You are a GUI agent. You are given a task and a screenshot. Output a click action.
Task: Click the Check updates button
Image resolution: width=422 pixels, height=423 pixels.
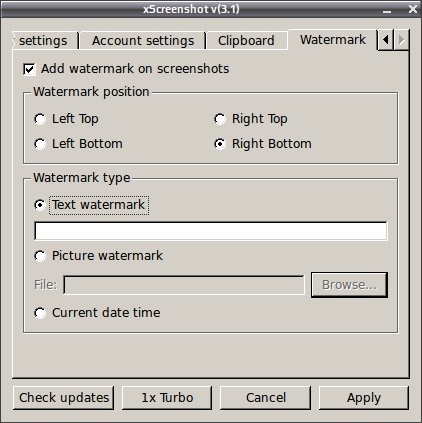click(64, 398)
